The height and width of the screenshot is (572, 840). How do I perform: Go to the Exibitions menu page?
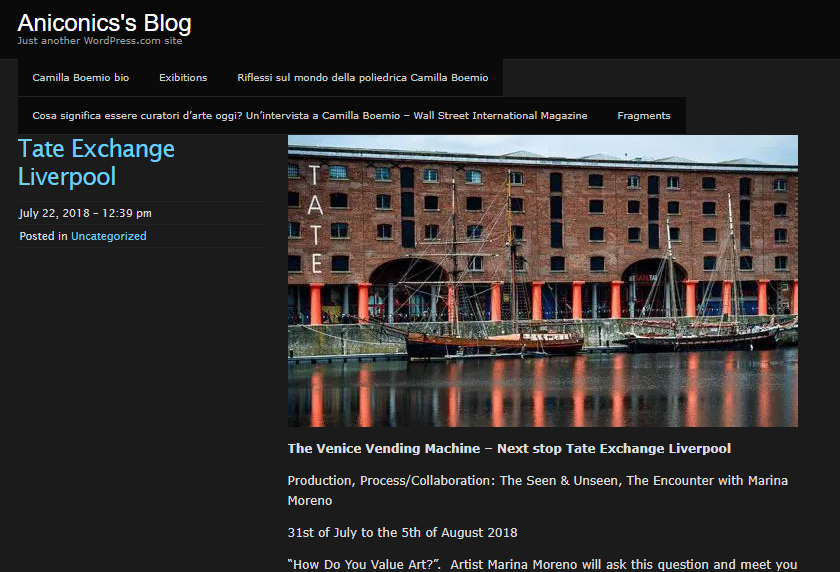click(x=183, y=78)
